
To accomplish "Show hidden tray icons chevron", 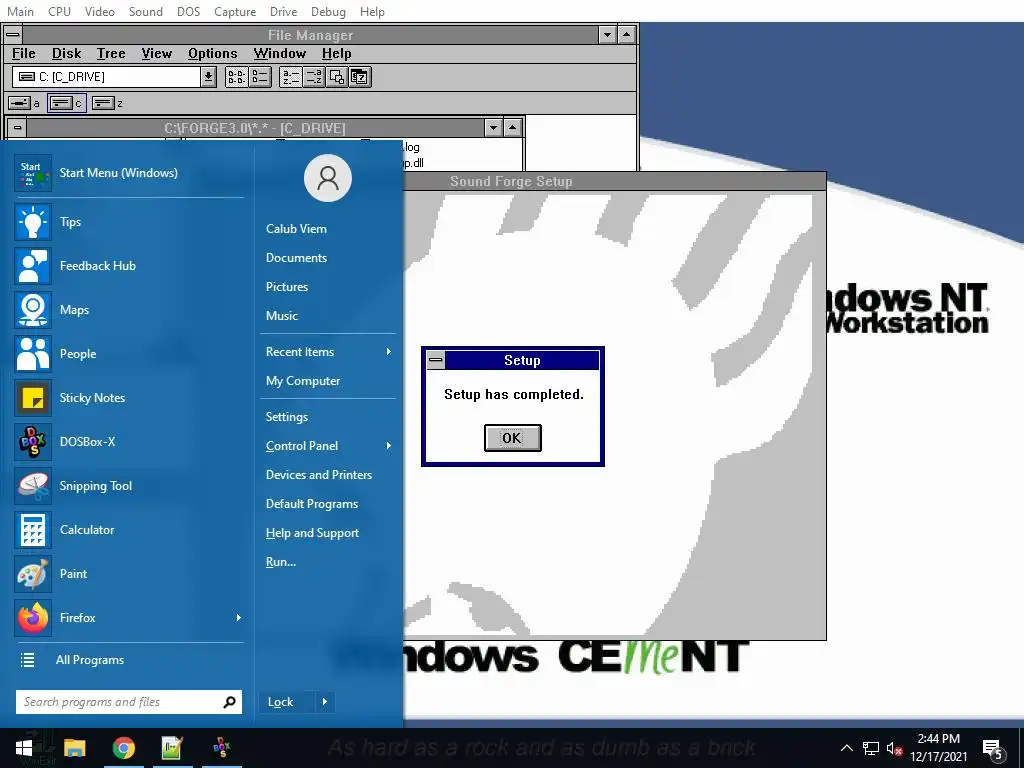I will pyautogui.click(x=846, y=748).
